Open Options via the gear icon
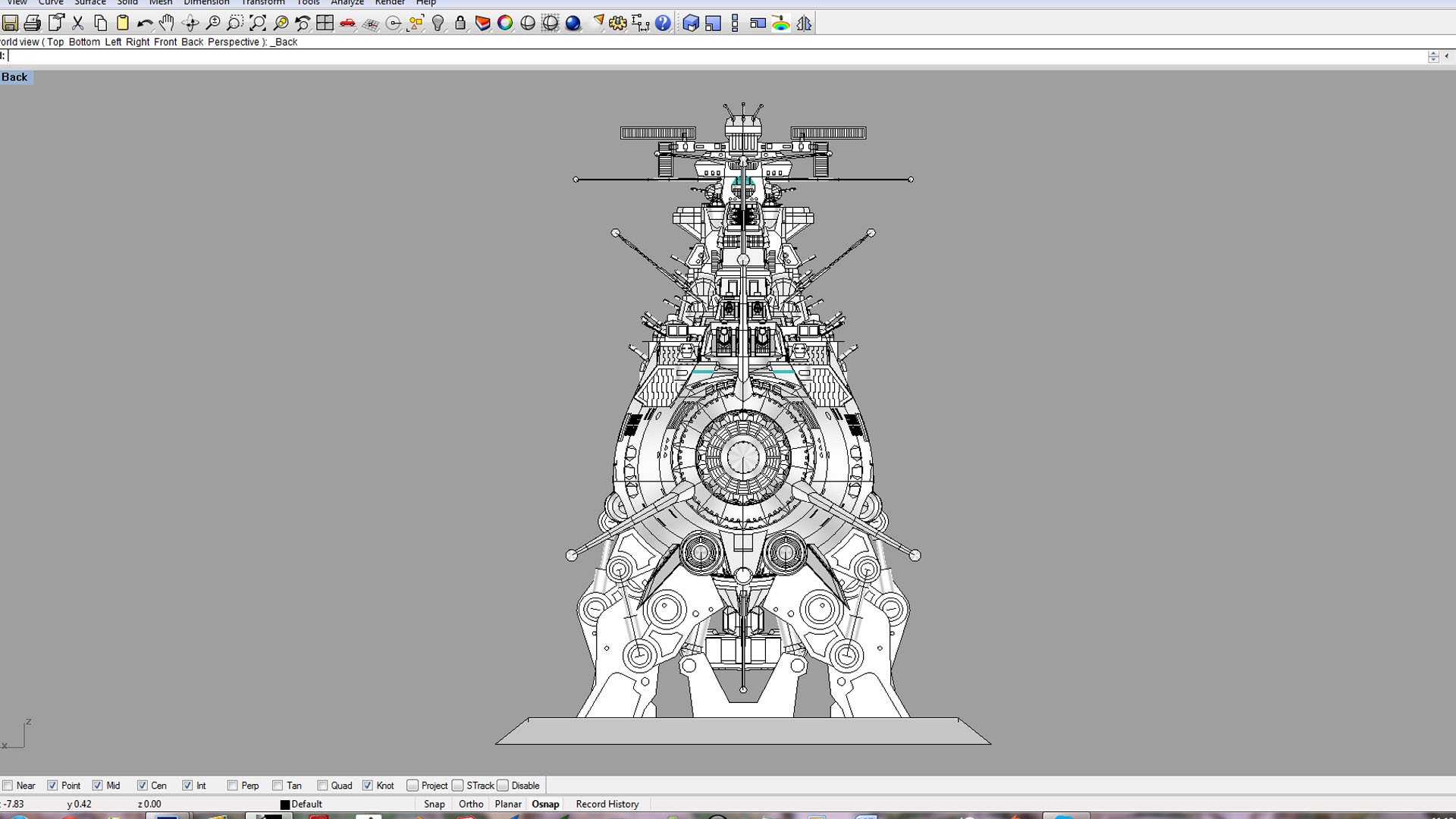The width and height of the screenshot is (1456, 819). click(618, 24)
